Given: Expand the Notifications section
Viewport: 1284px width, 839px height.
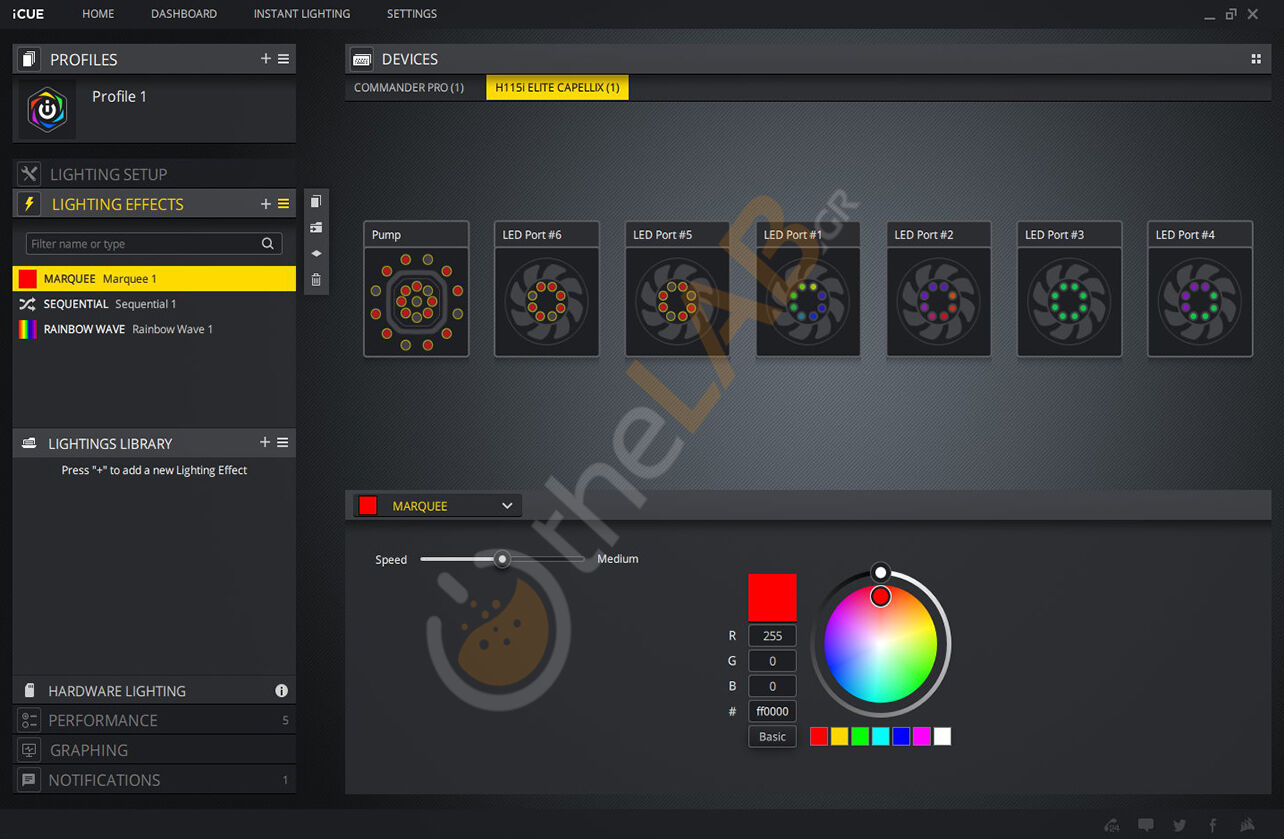Looking at the screenshot, I should tap(154, 780).
